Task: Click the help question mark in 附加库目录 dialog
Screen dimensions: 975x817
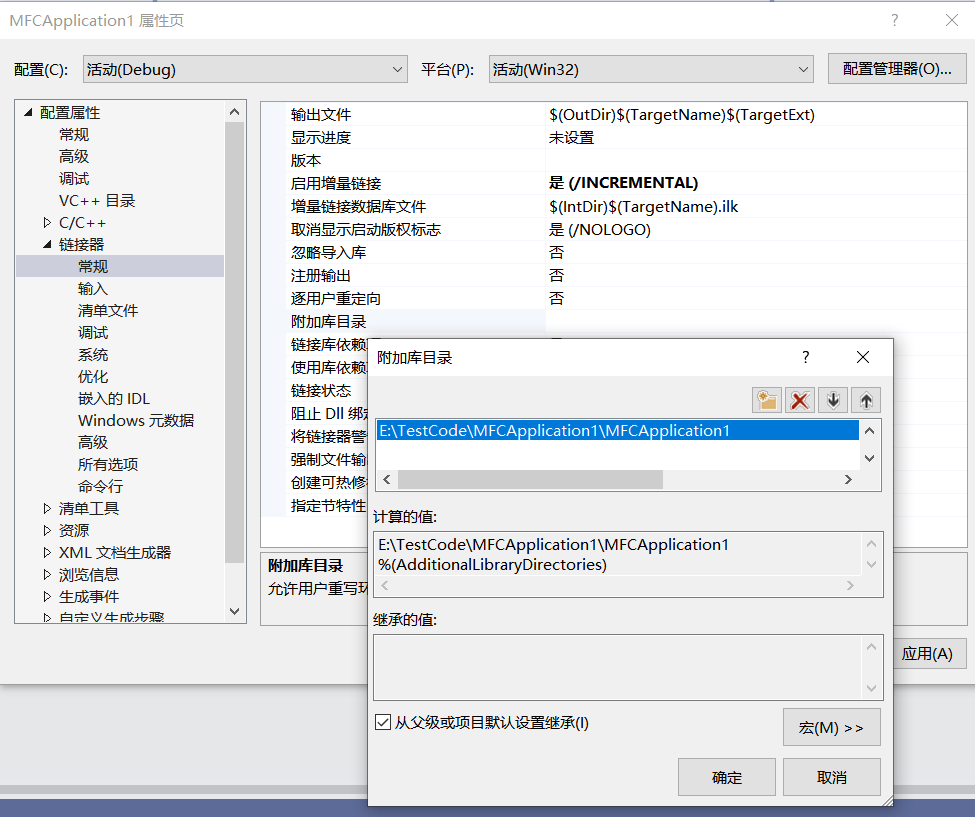Action: [806, 357]
